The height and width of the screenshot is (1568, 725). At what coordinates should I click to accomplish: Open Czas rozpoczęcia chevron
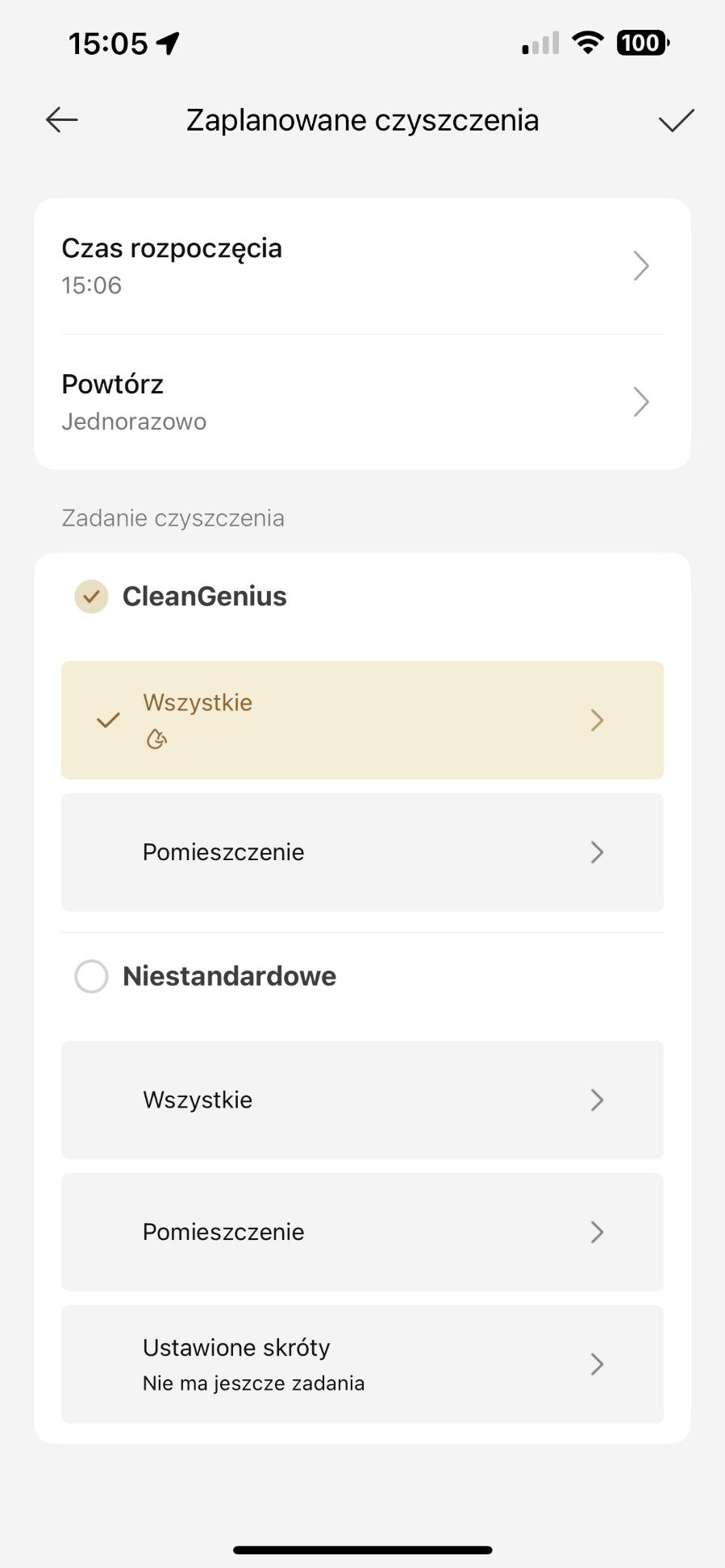641,266
